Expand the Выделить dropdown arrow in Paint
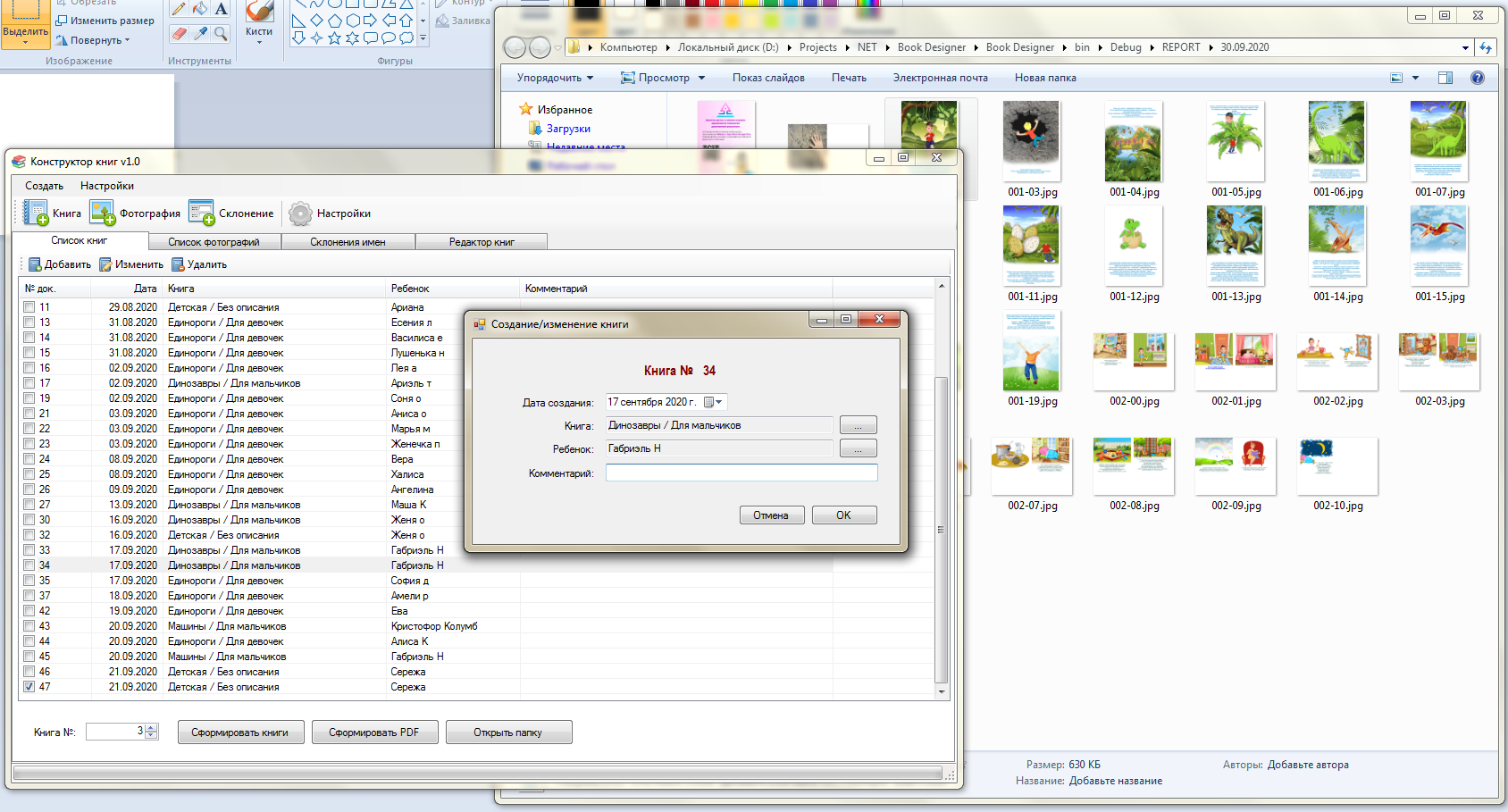 25,42
